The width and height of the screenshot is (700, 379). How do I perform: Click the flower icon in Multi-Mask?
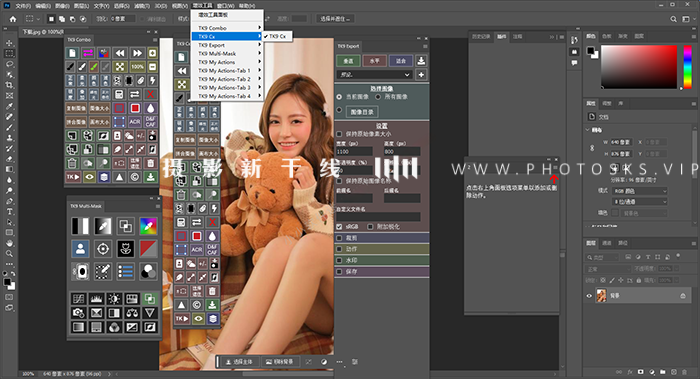click(126, 249)
